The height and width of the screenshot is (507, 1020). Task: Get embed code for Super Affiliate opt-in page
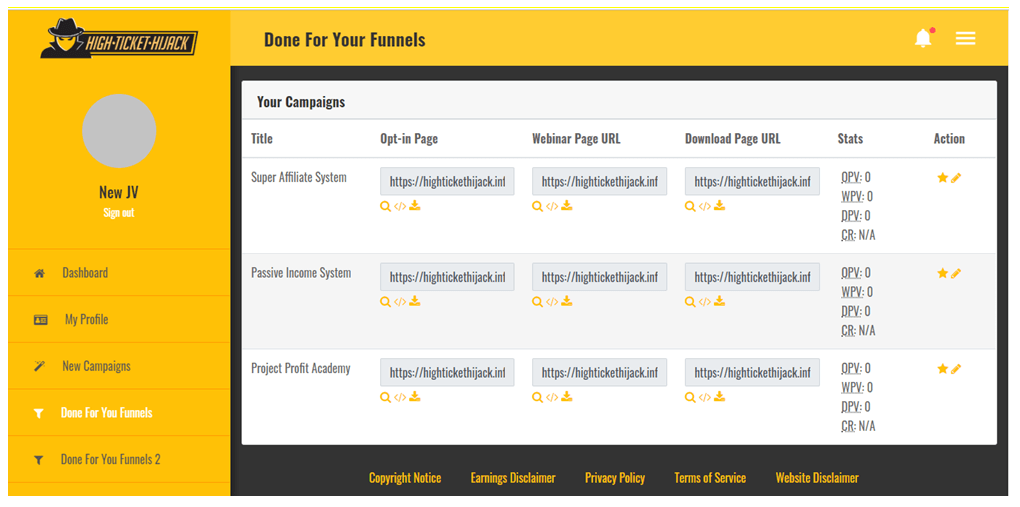400,206
